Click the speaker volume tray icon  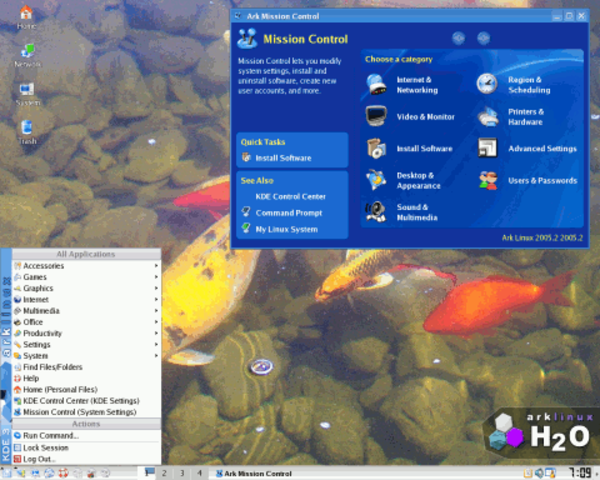539,473
